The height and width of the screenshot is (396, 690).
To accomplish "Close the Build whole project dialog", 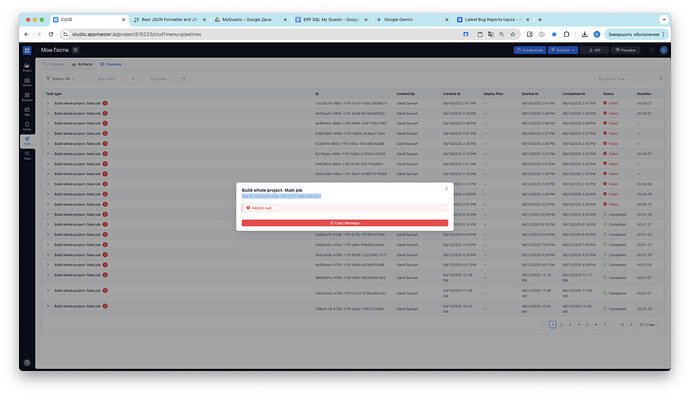I will point(446,189).
